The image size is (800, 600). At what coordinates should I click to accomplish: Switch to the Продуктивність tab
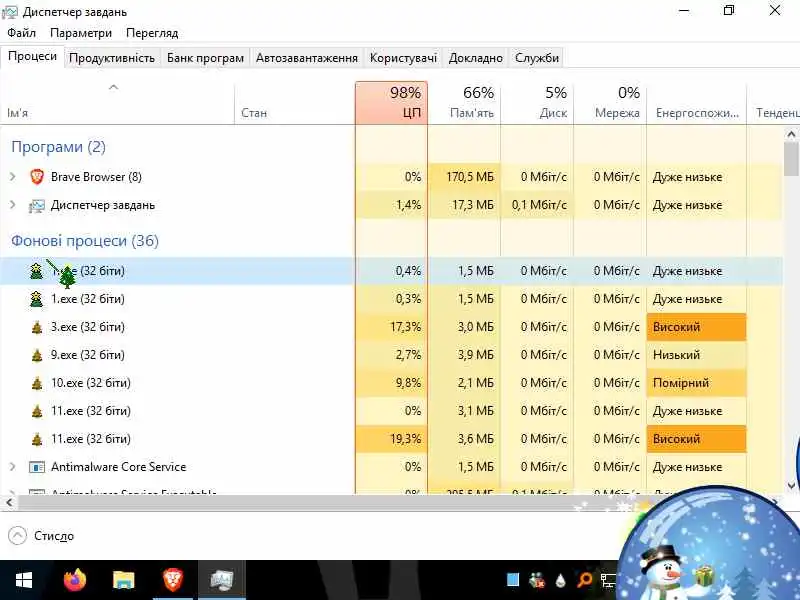pos(112,58)
